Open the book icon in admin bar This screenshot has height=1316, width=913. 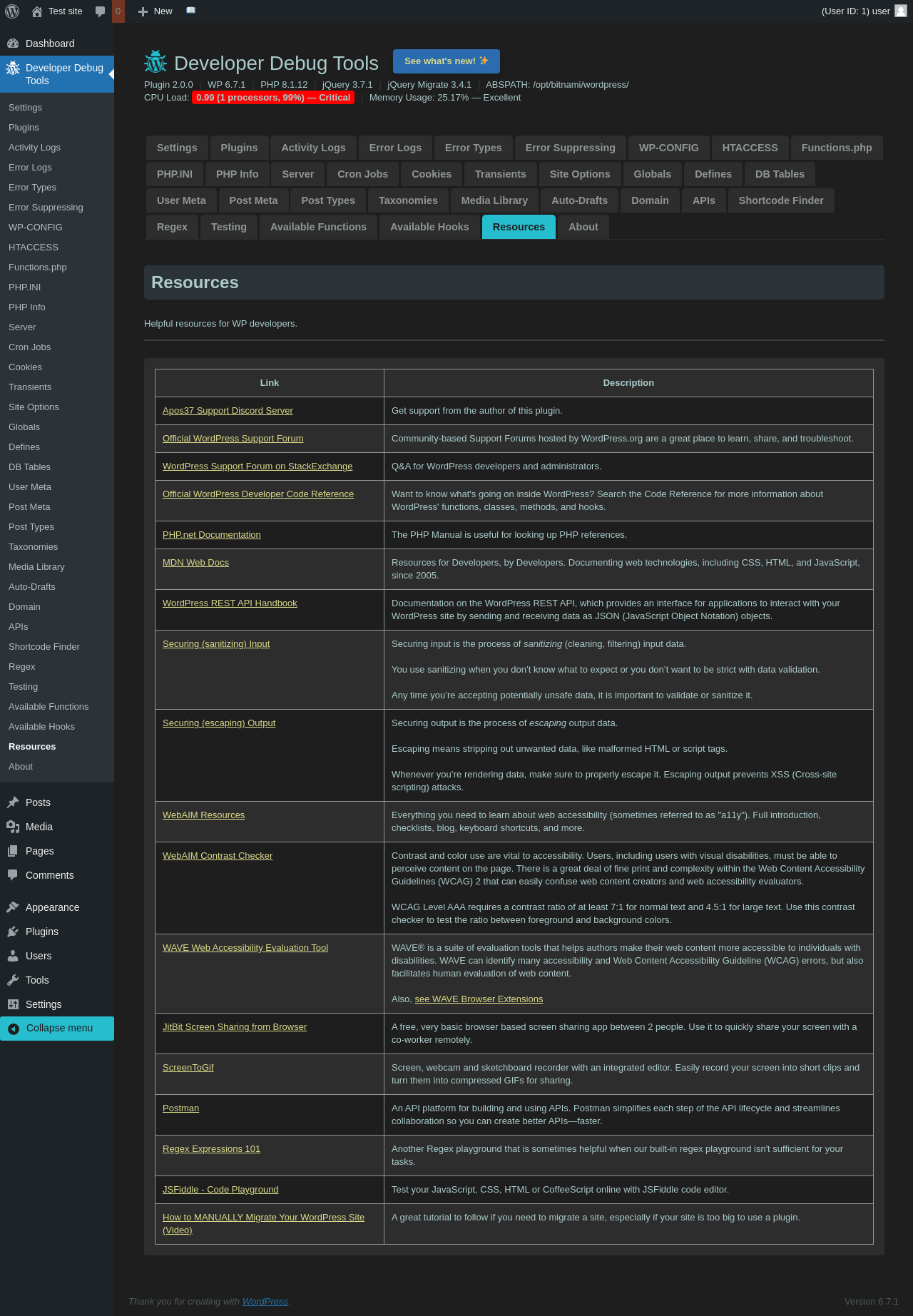pyautogui.click(x=190, y=11)
